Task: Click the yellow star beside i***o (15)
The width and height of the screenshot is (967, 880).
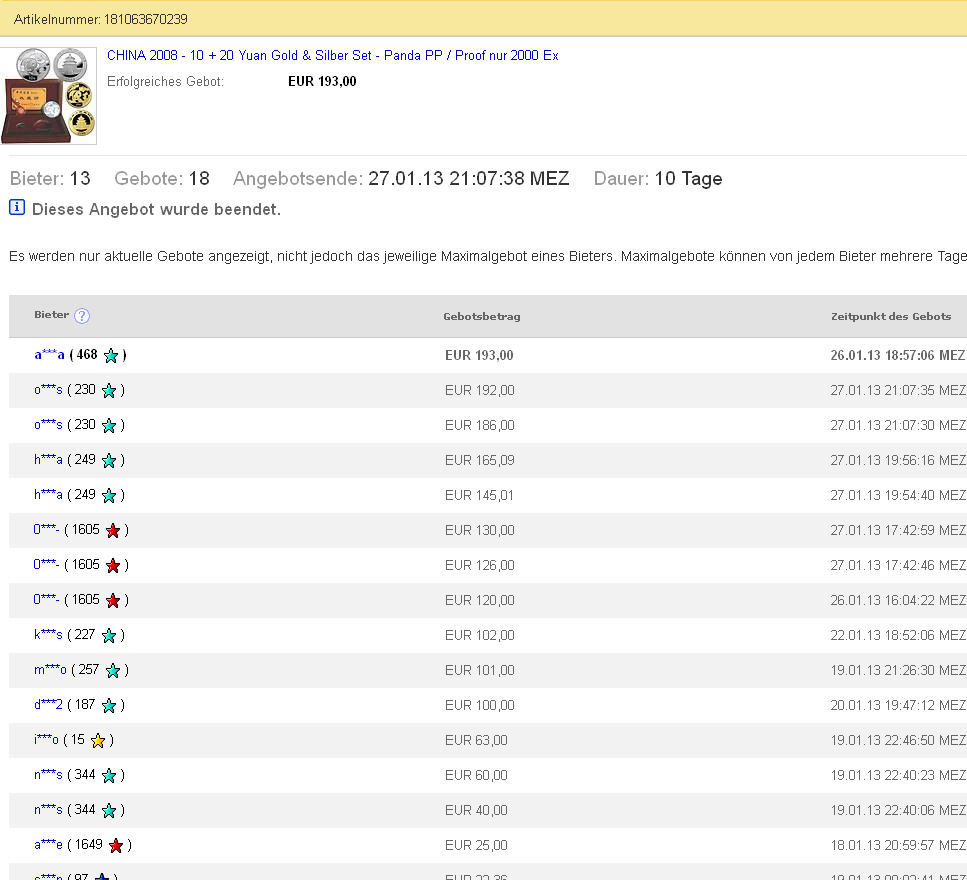Action: point(98,740)
